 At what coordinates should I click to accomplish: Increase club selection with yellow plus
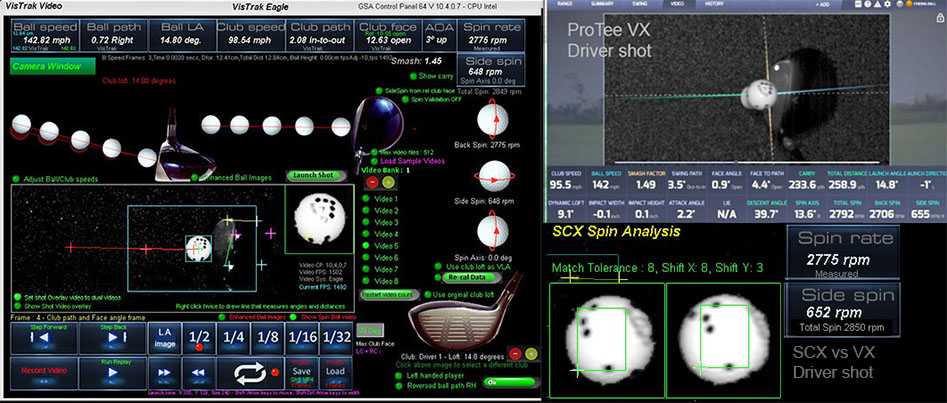coord(530,354)
